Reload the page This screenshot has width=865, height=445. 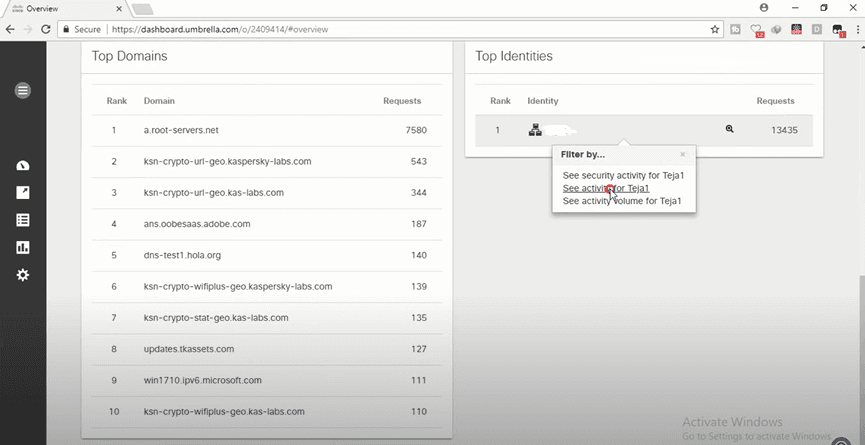tap(46, 29)
